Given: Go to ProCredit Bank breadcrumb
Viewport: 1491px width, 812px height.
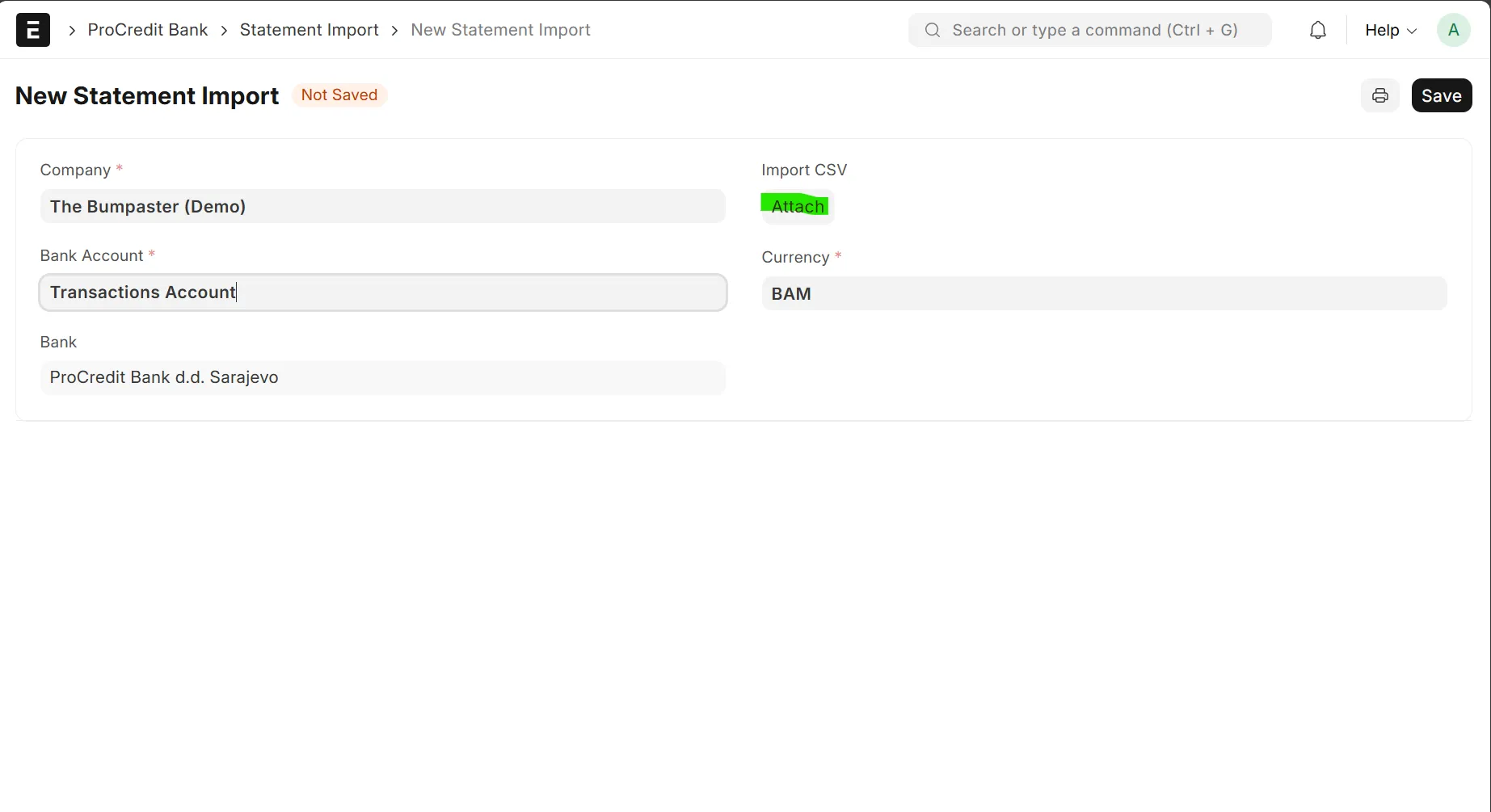Looking at the screenshot, I should pos(148,30).
